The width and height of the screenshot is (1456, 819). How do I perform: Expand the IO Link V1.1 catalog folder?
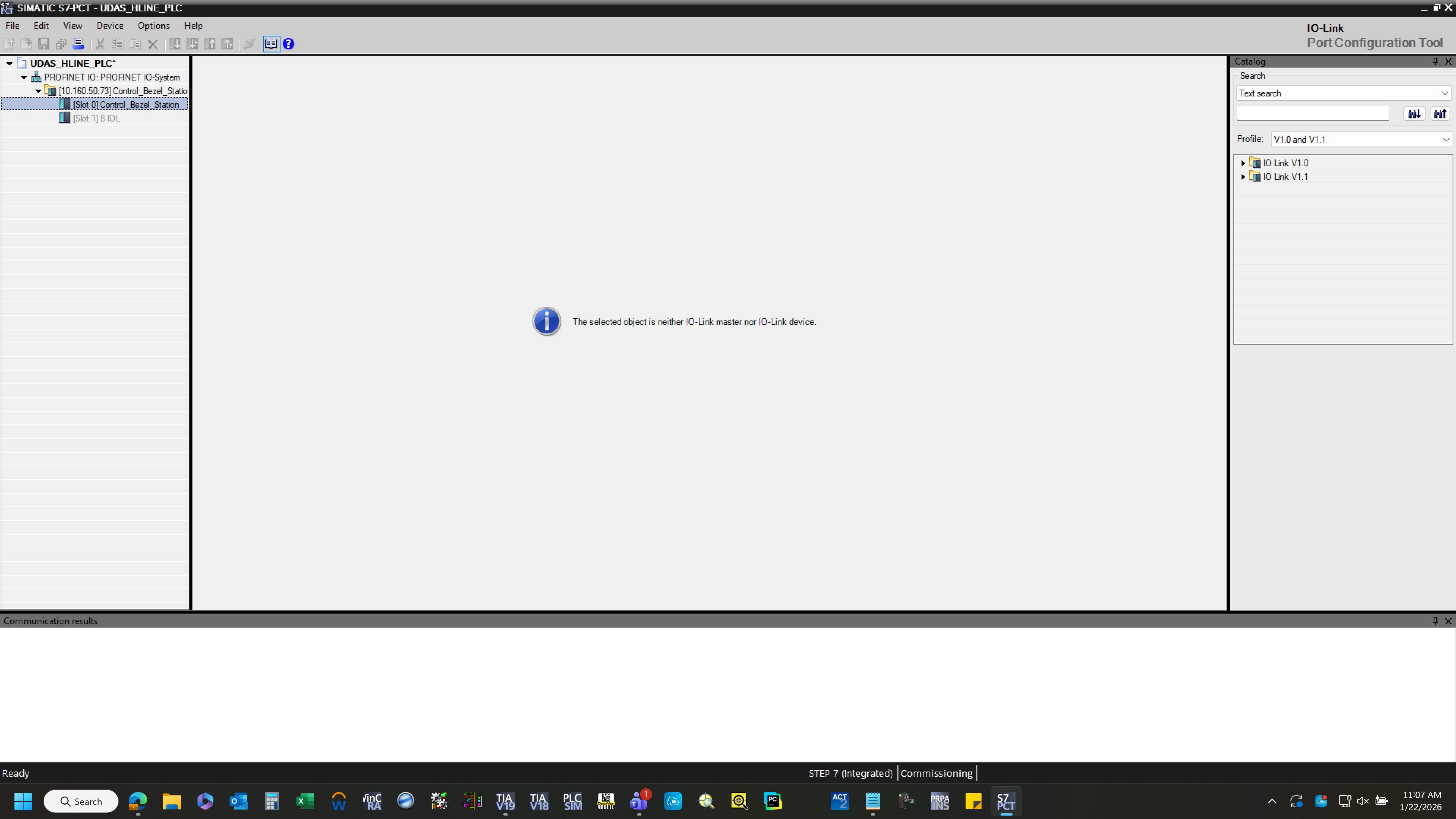pyautogui.click(x=1242, y=177)
